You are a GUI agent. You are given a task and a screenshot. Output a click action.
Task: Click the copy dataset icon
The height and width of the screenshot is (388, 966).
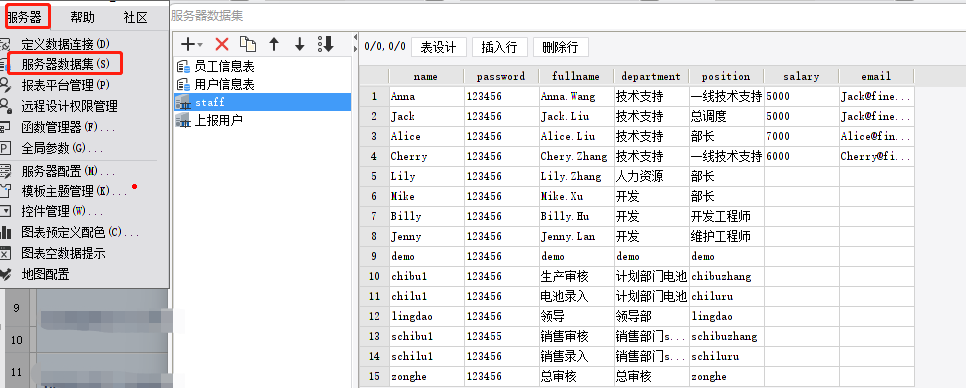point(248,44)
